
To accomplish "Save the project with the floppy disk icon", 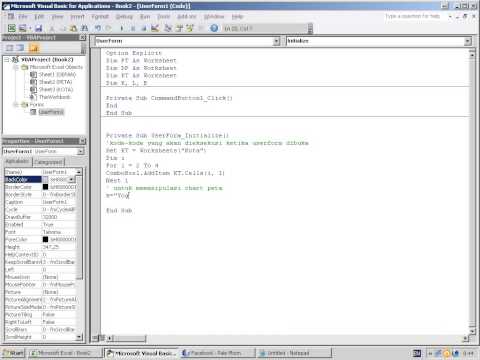I will [x=39, y=28].
